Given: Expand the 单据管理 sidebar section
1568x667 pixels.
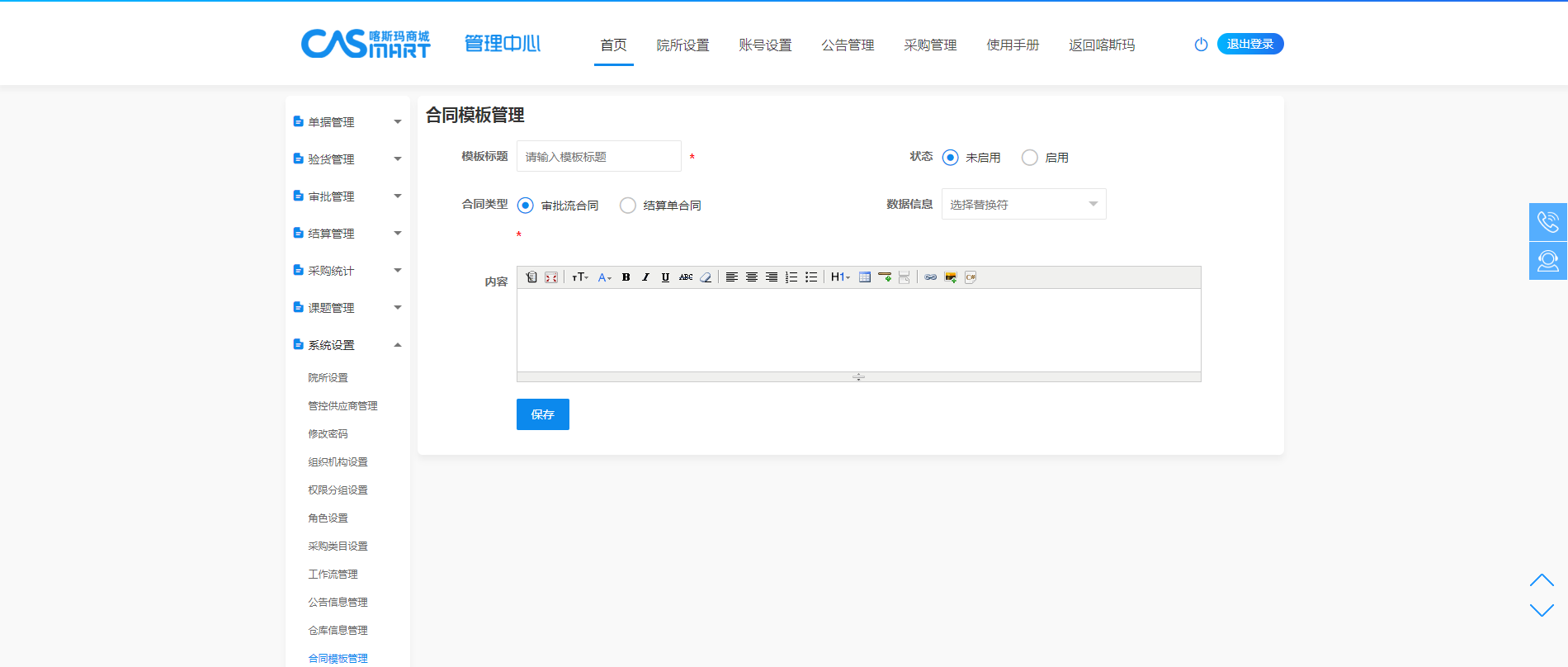Looking at the screenshot, I should [347, 122].
